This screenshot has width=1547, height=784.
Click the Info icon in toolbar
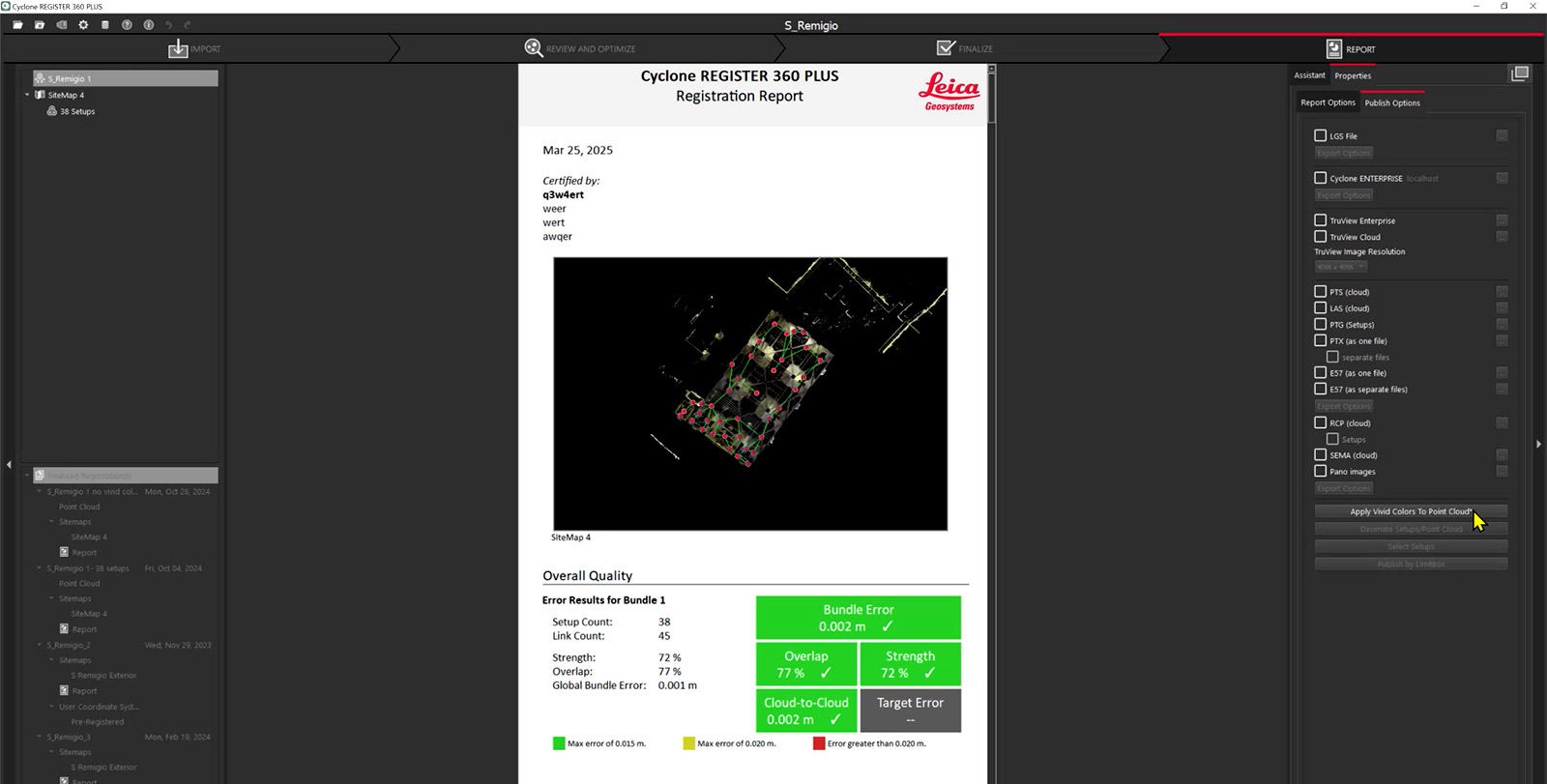click(x=148, y=25)
